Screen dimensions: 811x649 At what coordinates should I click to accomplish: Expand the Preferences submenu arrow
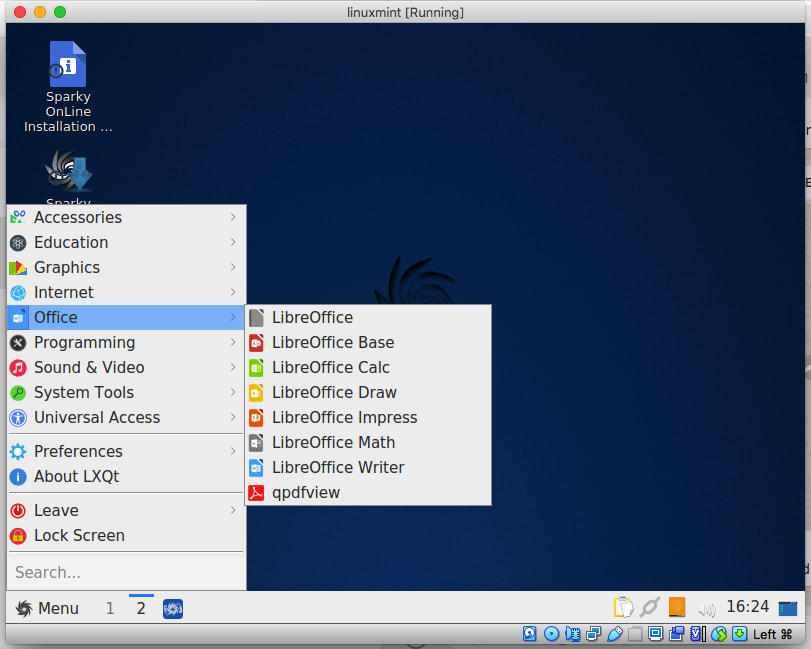233,451
